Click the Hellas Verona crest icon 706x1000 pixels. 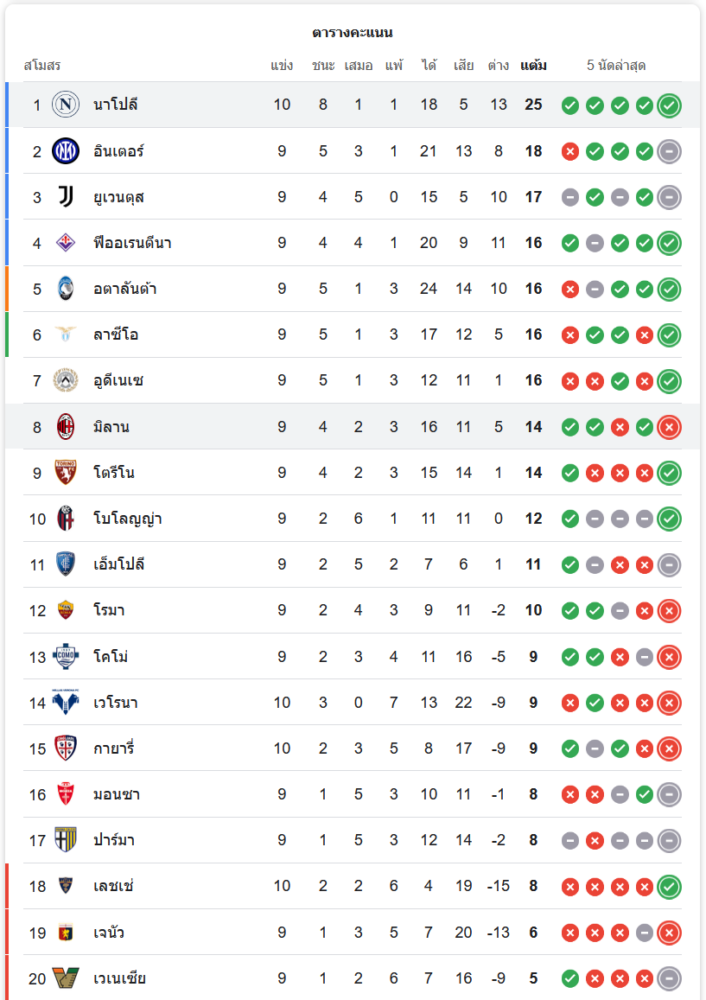[x=66, y=702]
